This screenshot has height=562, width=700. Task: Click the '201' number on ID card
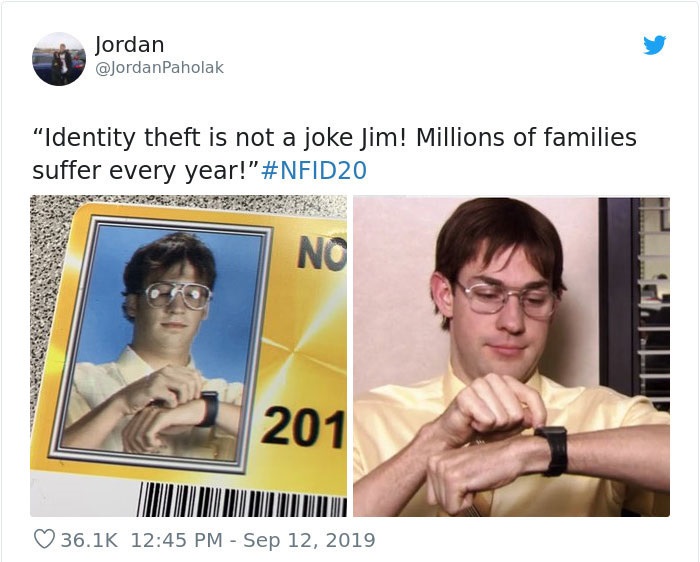(x=304, y=427)
